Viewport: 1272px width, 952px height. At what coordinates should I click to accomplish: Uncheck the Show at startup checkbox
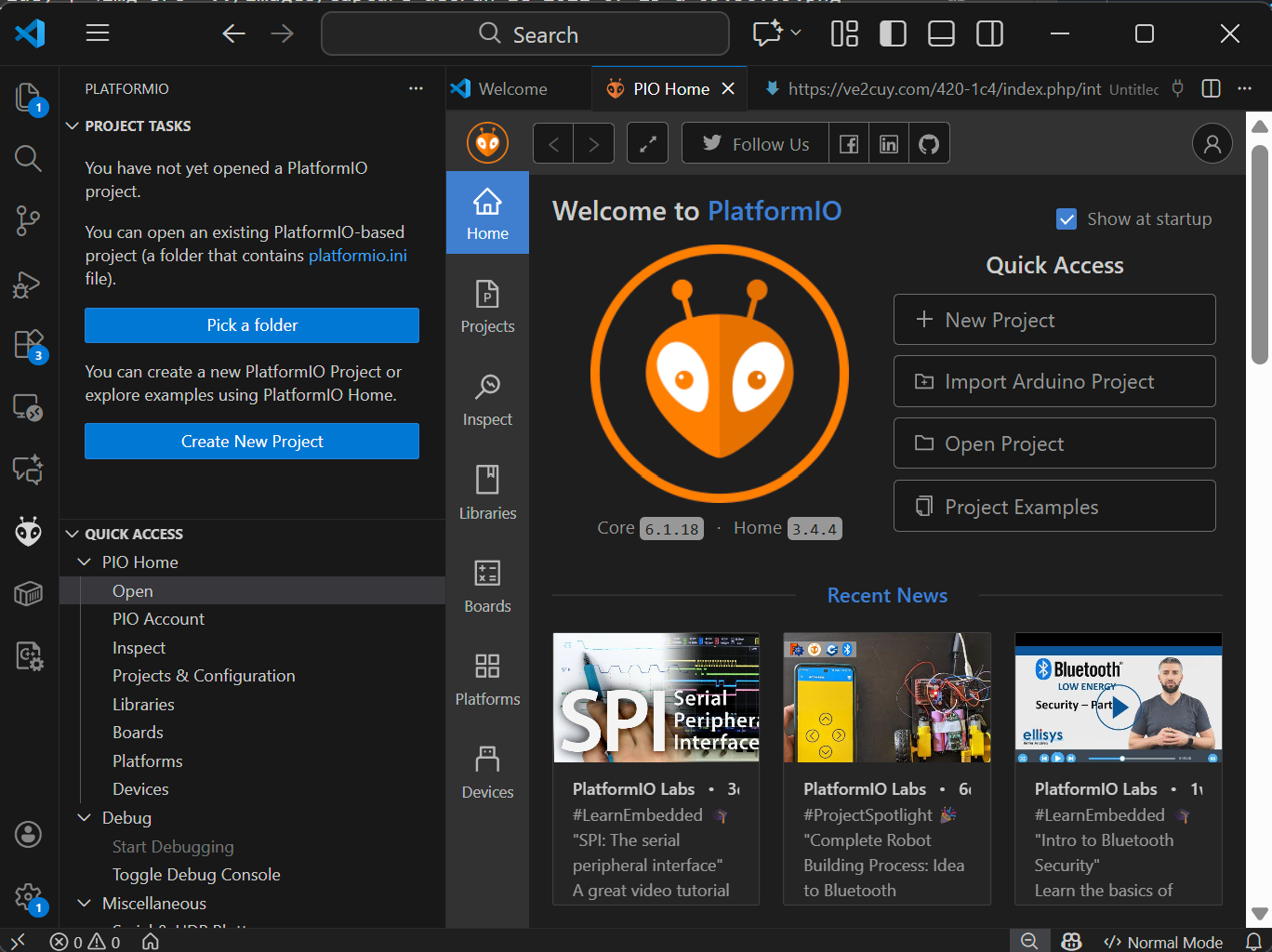(x=1067, y=219)
